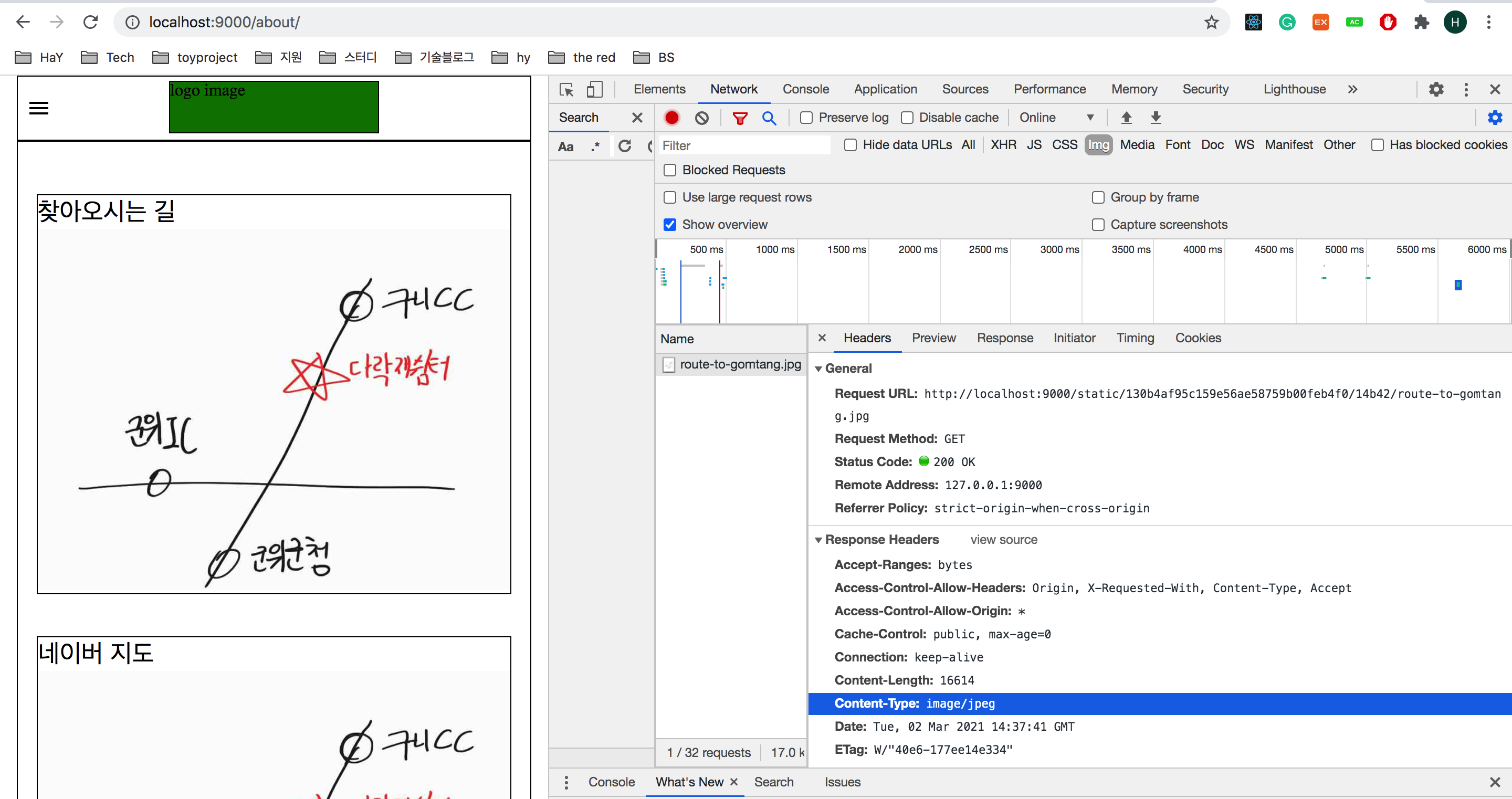
Task: Toggle the red filter funnel icon
Action: point(740,118)
